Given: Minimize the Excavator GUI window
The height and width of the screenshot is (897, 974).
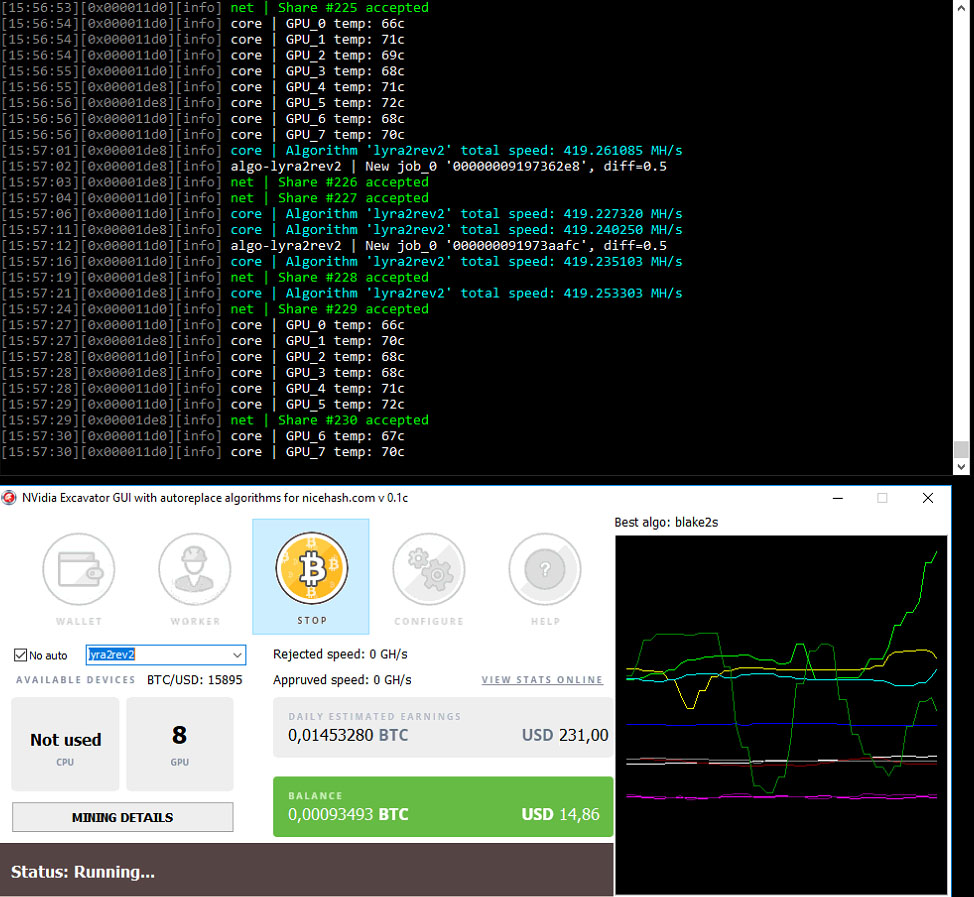Looking at the screenshot, I should (837, 498).
